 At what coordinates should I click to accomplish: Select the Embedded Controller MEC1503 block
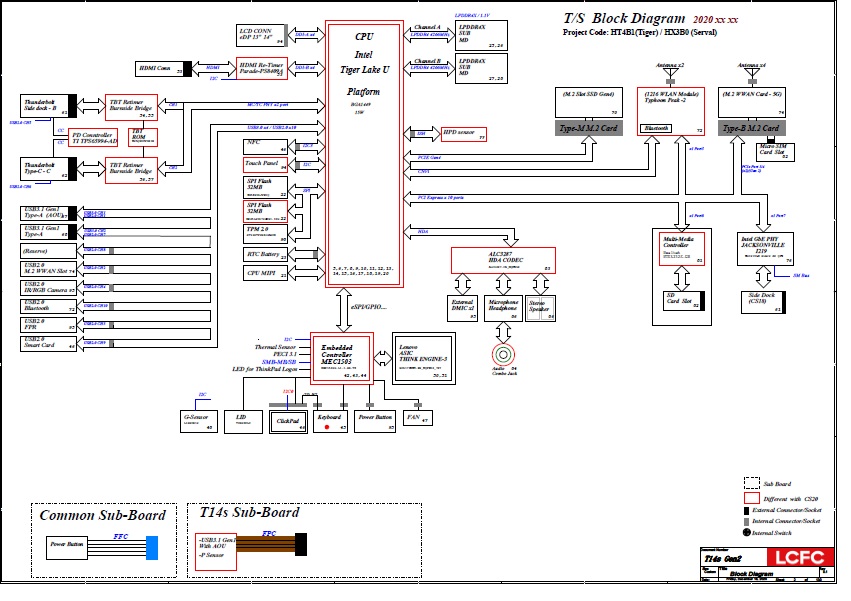click(x=341, y=358)
